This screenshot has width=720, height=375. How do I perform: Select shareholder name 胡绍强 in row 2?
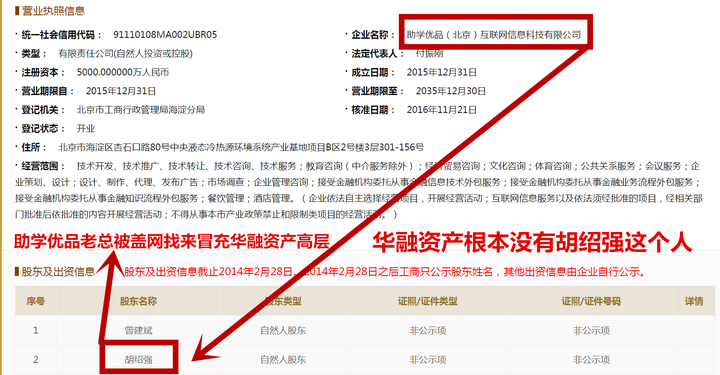coord(138,359)
